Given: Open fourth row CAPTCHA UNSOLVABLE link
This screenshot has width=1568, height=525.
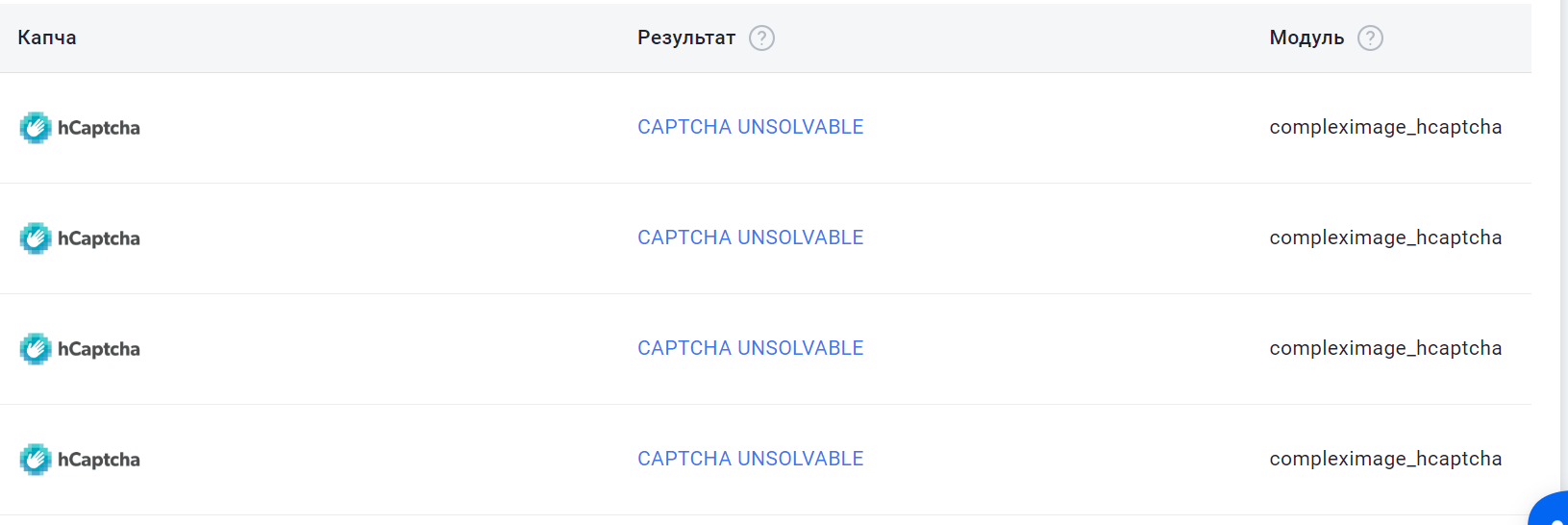Looking at the screenshot, I should 750,459.
